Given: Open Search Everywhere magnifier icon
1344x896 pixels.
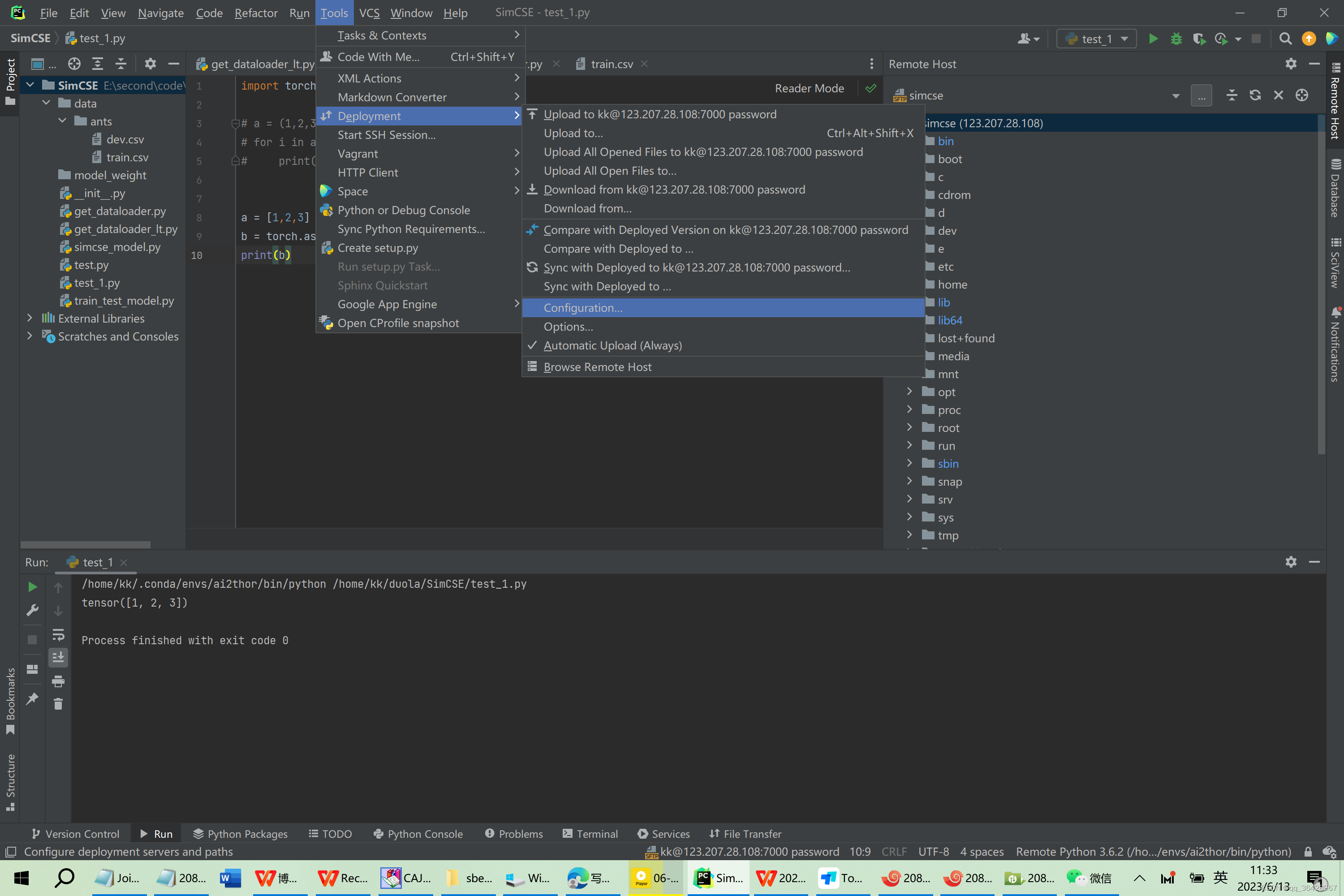Looking at the screenshot, I should pos(1285,38).
